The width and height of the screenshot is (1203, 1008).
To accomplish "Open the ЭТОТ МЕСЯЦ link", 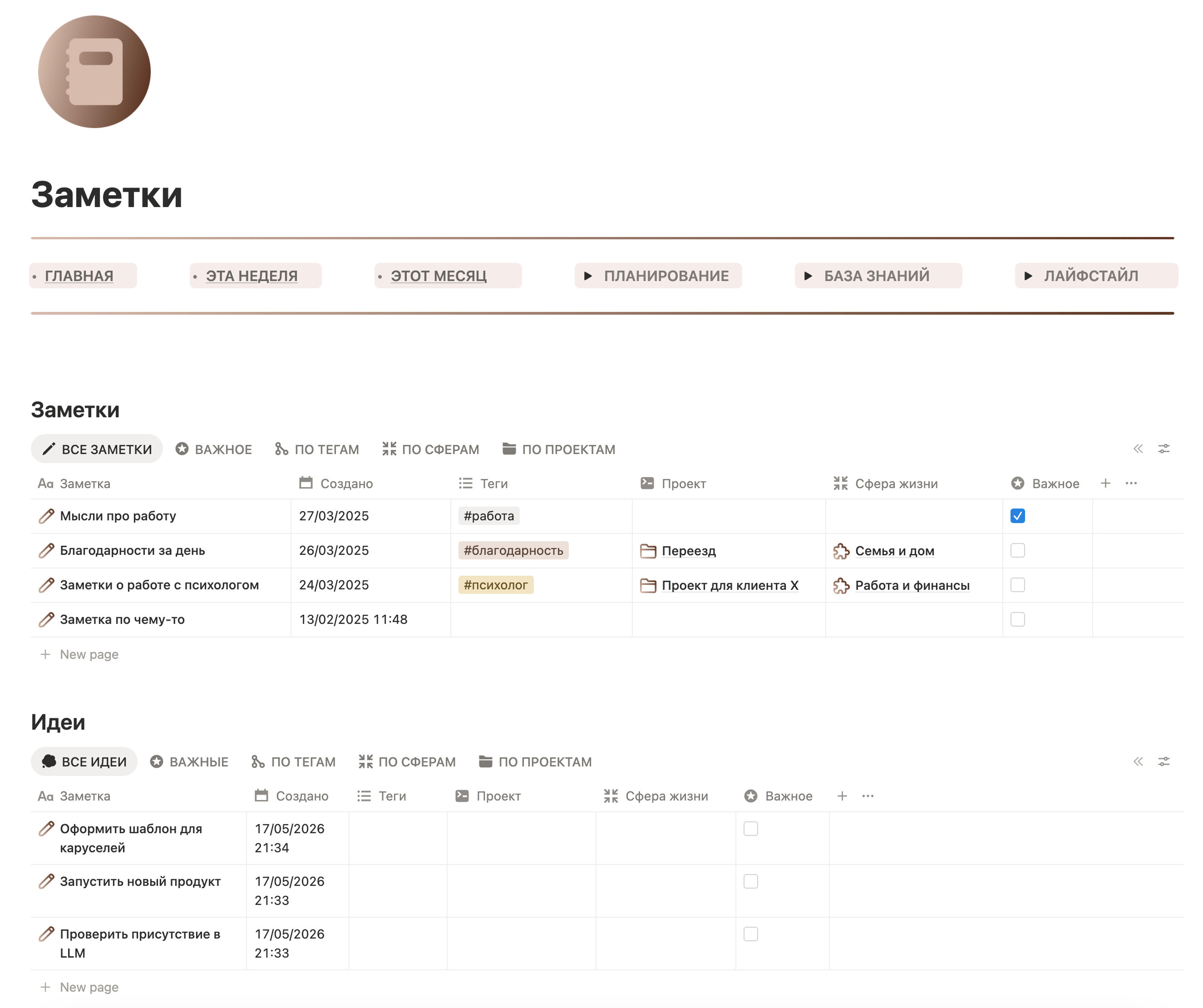I will [439, 276].
